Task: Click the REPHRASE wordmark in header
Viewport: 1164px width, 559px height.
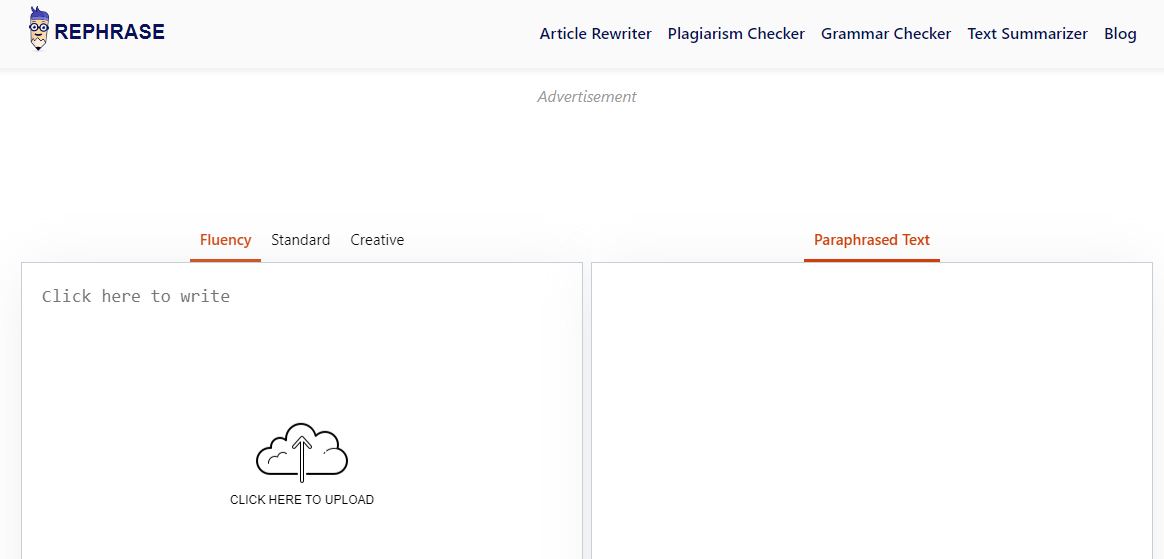Action: [110, 32]
